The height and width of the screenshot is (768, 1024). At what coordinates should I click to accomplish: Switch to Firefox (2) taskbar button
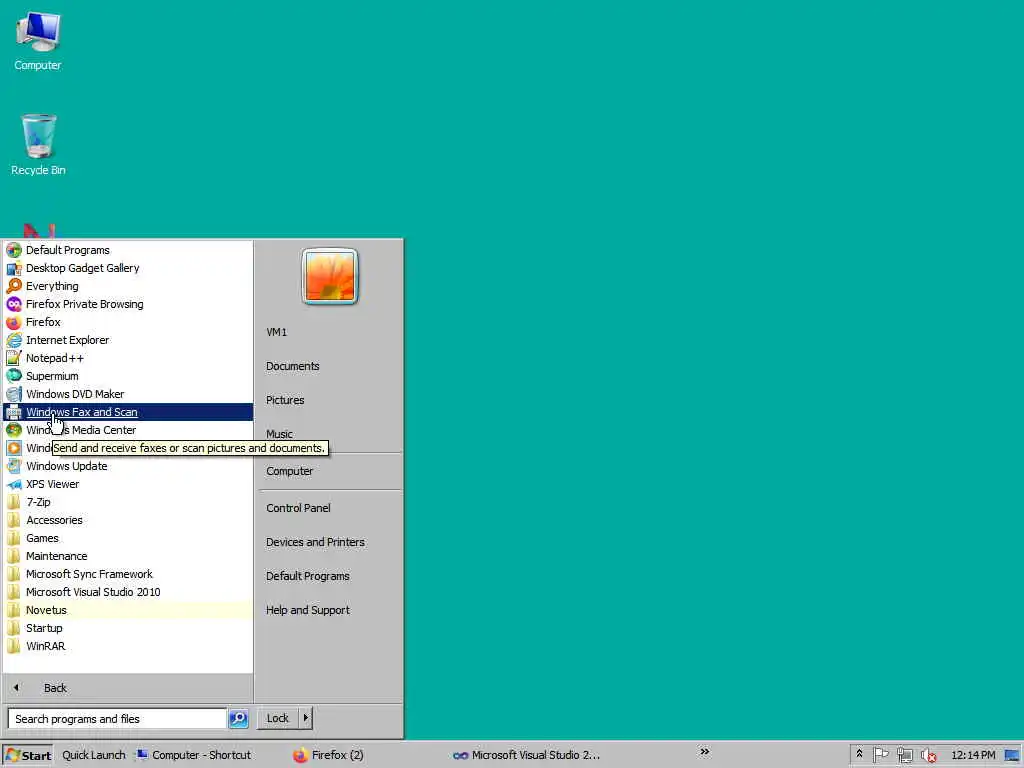click(x=328, y=755)
